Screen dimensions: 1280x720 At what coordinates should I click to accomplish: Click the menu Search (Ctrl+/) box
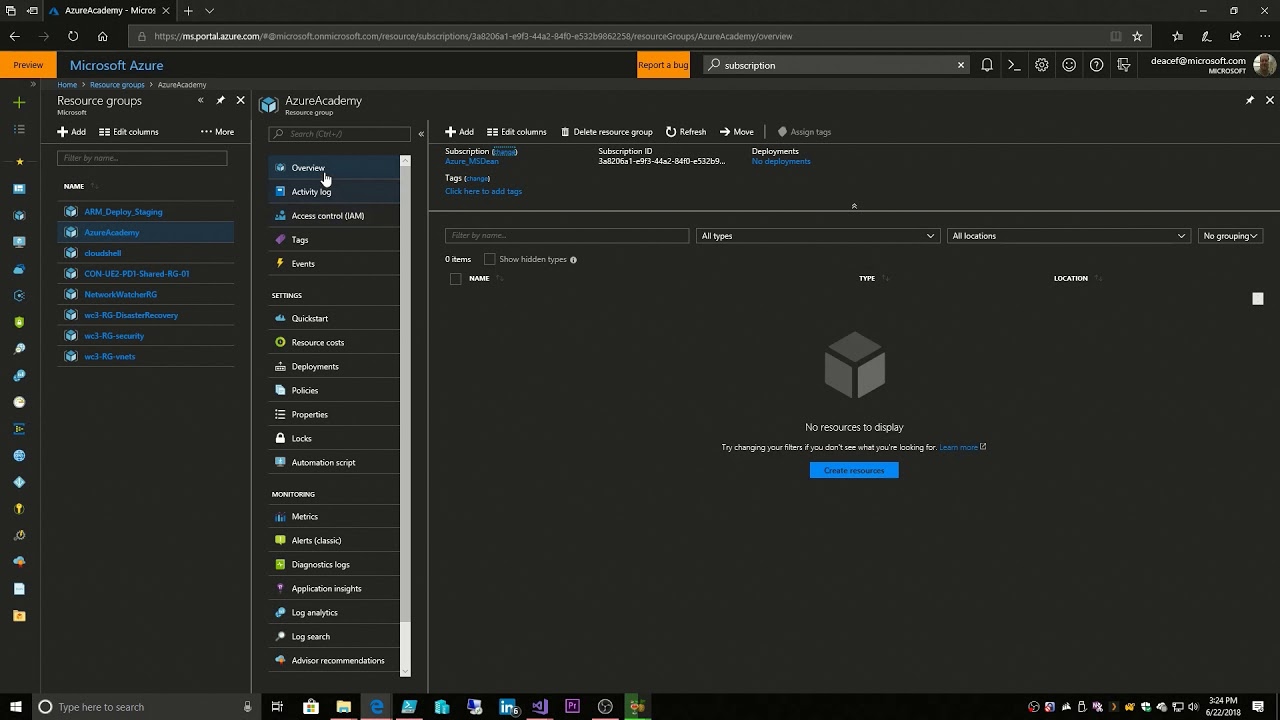[x=340, y=133]
